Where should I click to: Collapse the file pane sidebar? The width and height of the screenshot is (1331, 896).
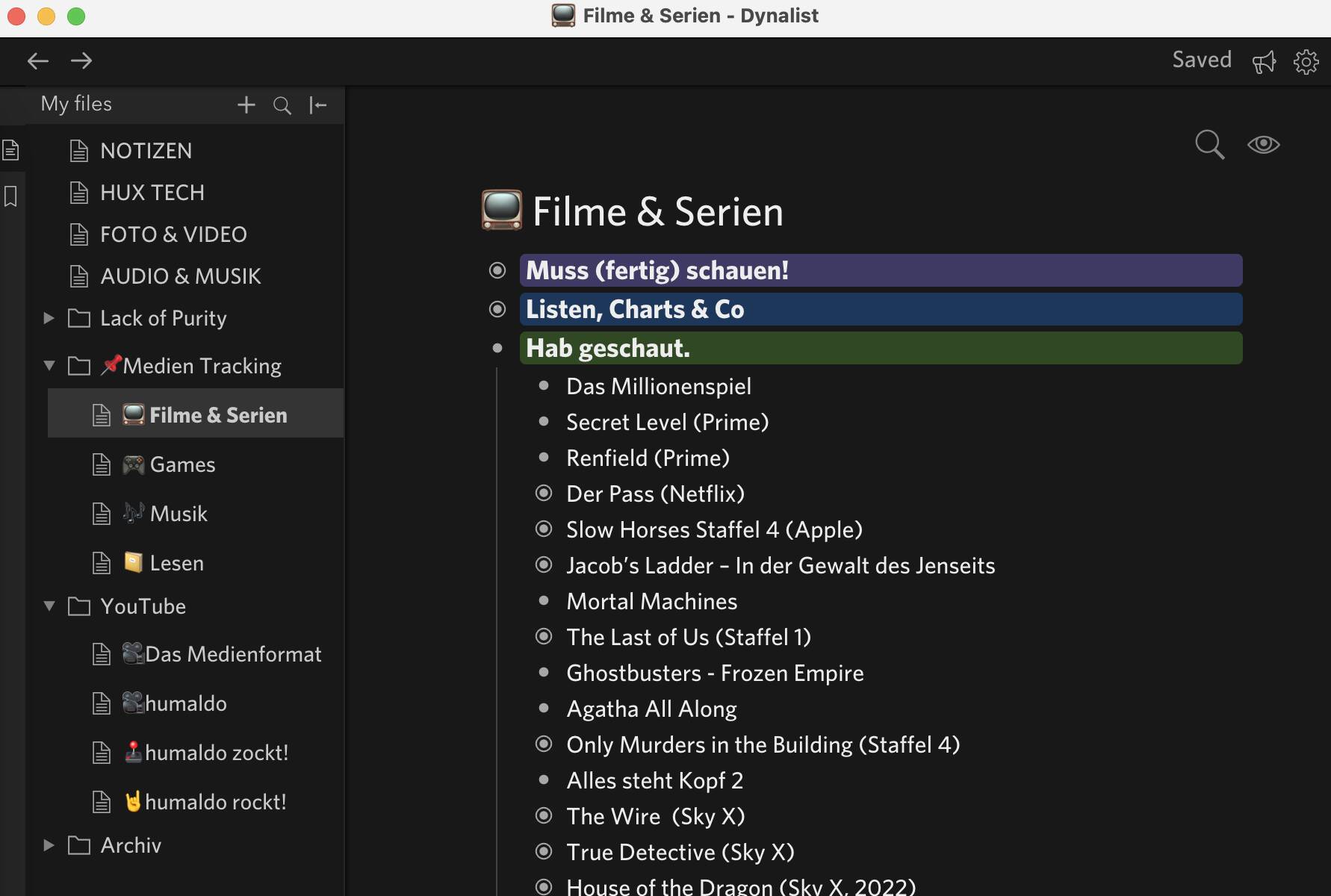pos(318,105)
